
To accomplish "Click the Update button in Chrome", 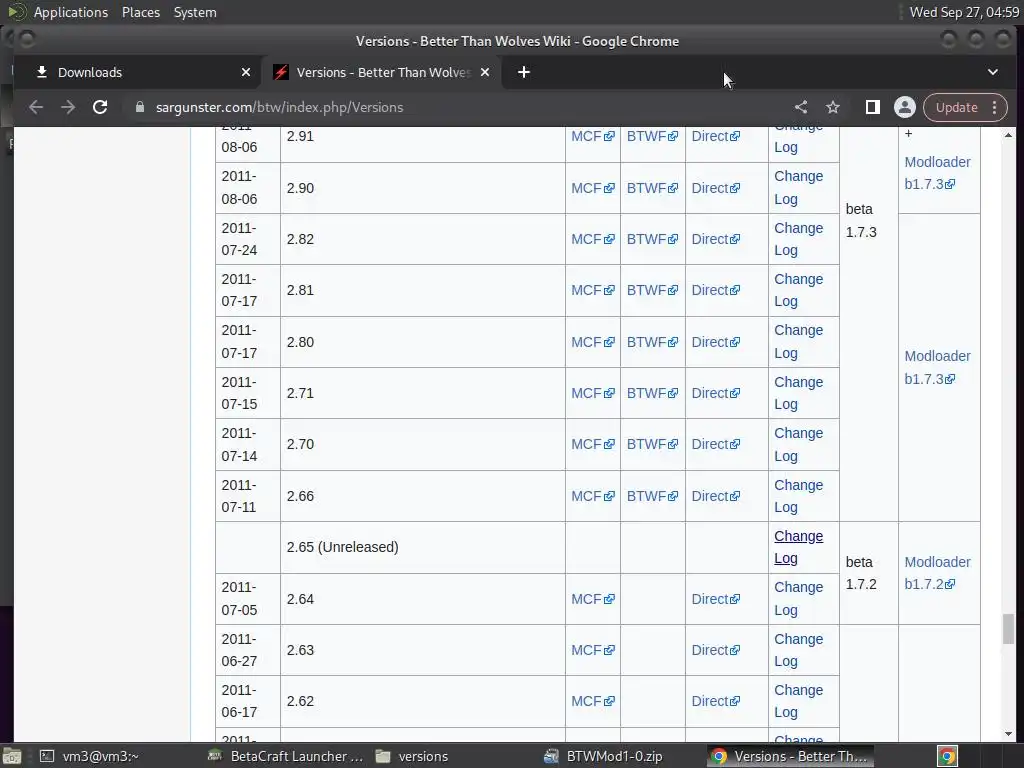I will (957, 107).
